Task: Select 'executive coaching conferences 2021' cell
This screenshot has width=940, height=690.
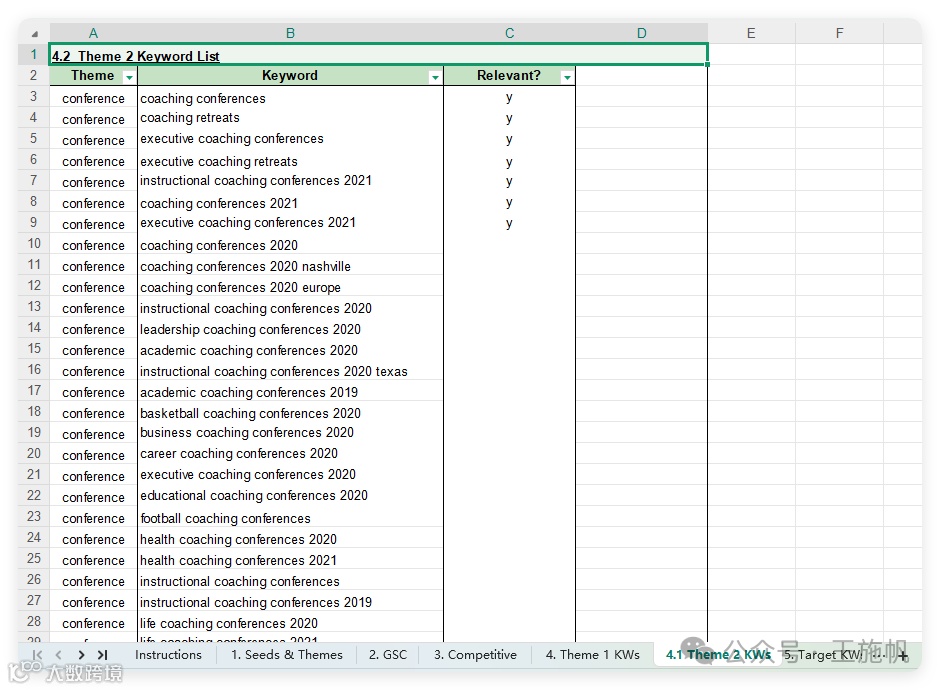Action: (x=291, y=222)
